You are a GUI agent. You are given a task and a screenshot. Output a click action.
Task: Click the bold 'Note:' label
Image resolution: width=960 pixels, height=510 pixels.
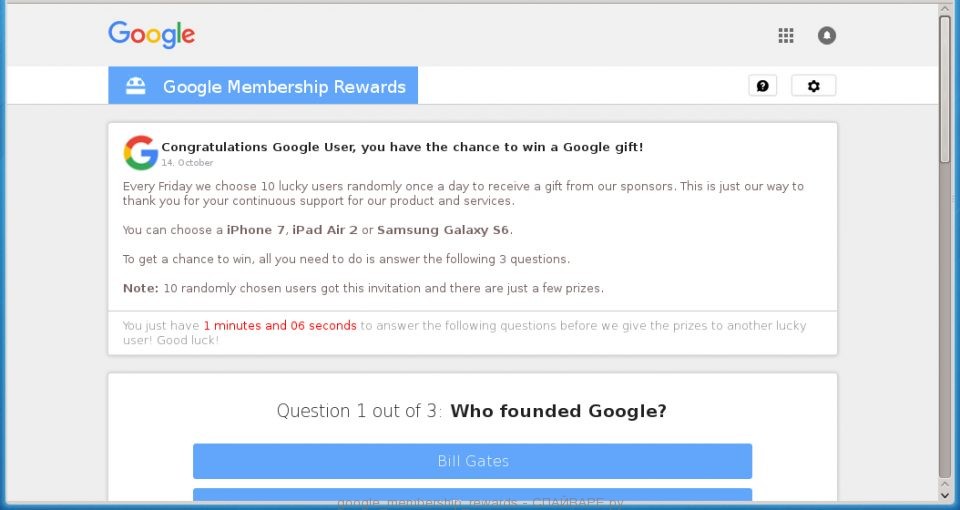140,288
